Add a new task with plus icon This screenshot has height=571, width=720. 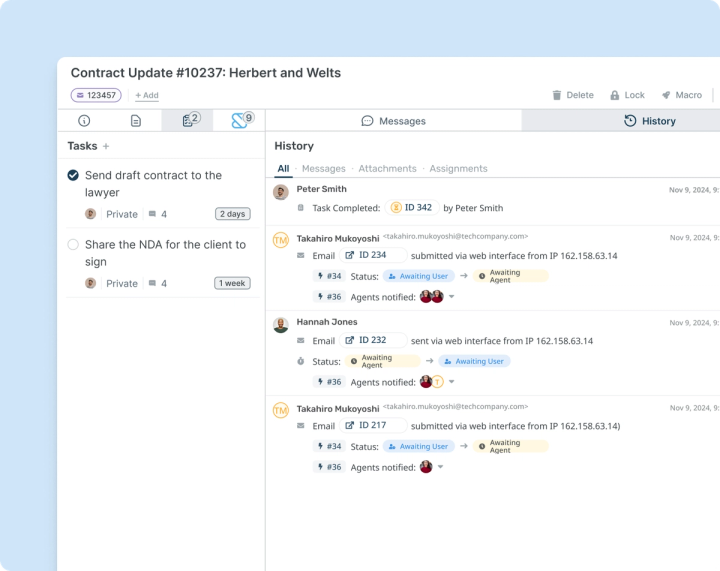106,146
